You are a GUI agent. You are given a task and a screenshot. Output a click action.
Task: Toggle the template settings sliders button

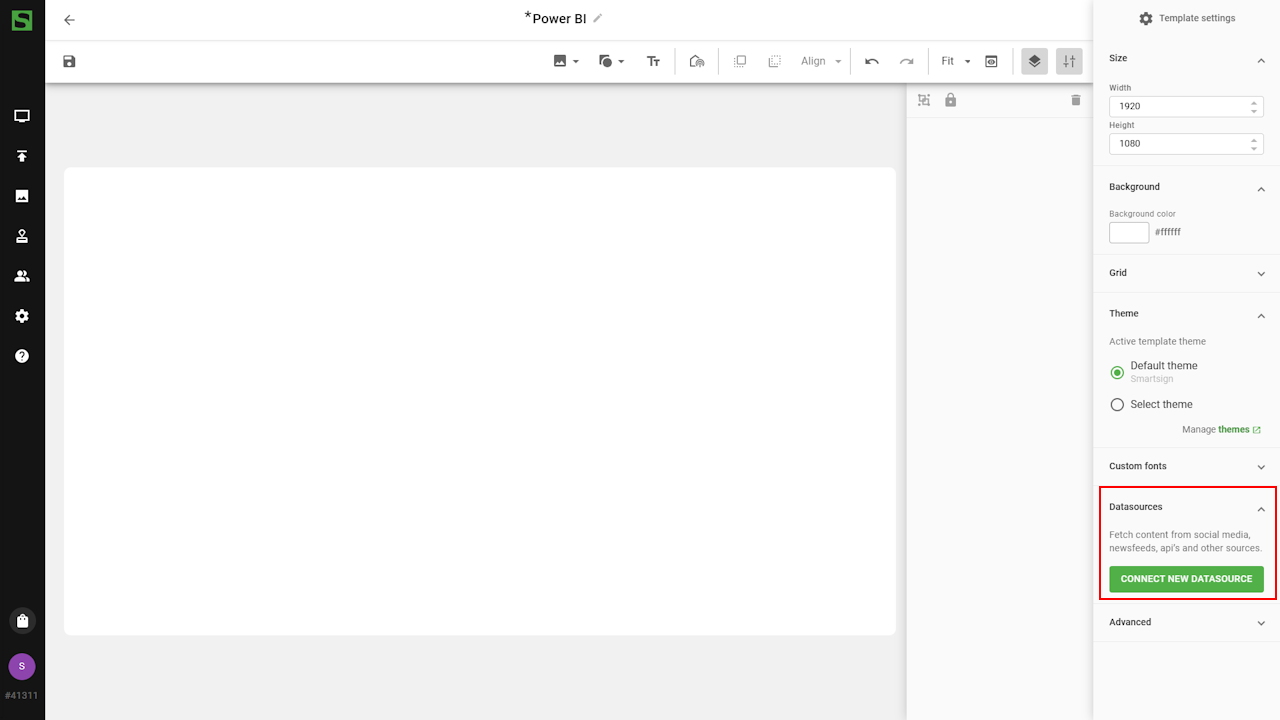coord(1069,61)
